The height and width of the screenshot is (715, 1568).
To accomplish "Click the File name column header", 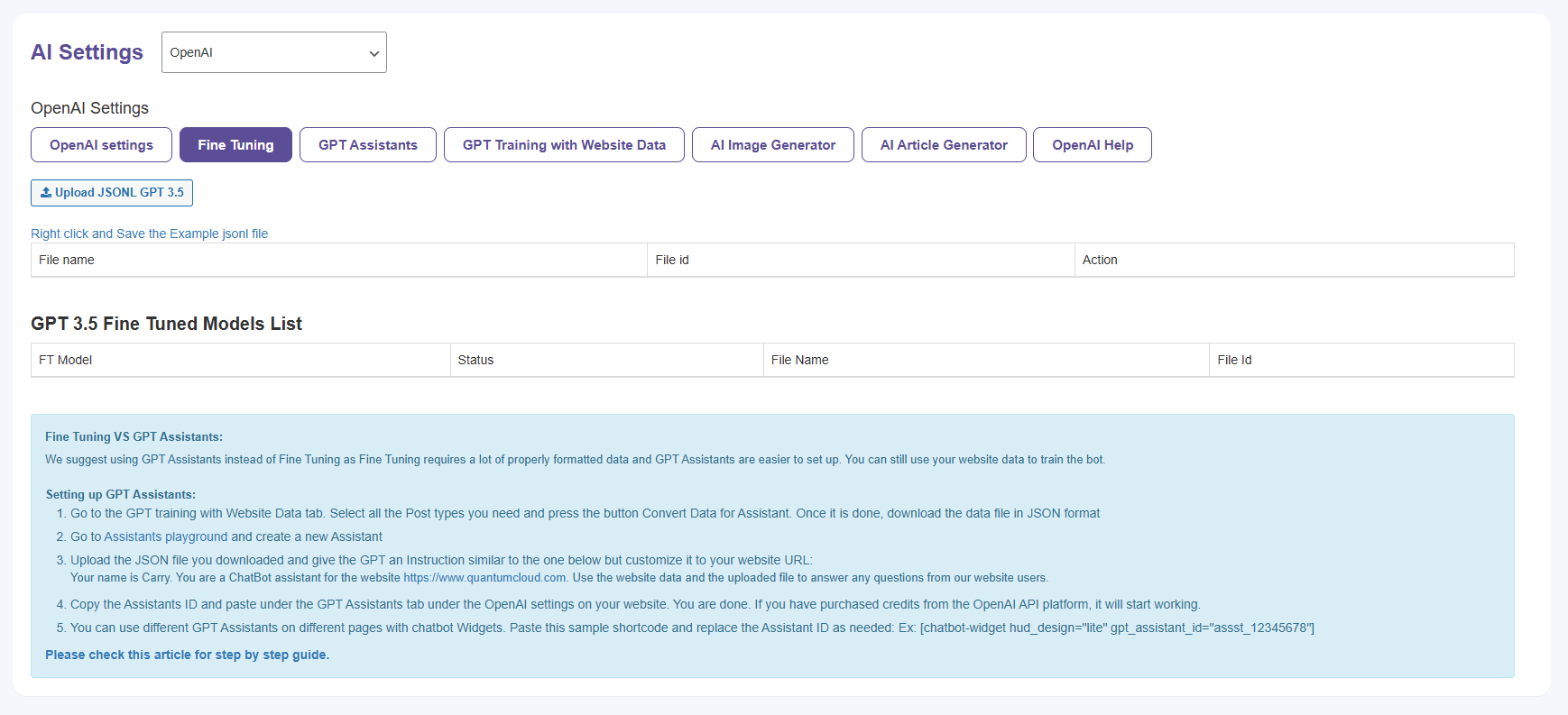I will [x=338, y=260].
